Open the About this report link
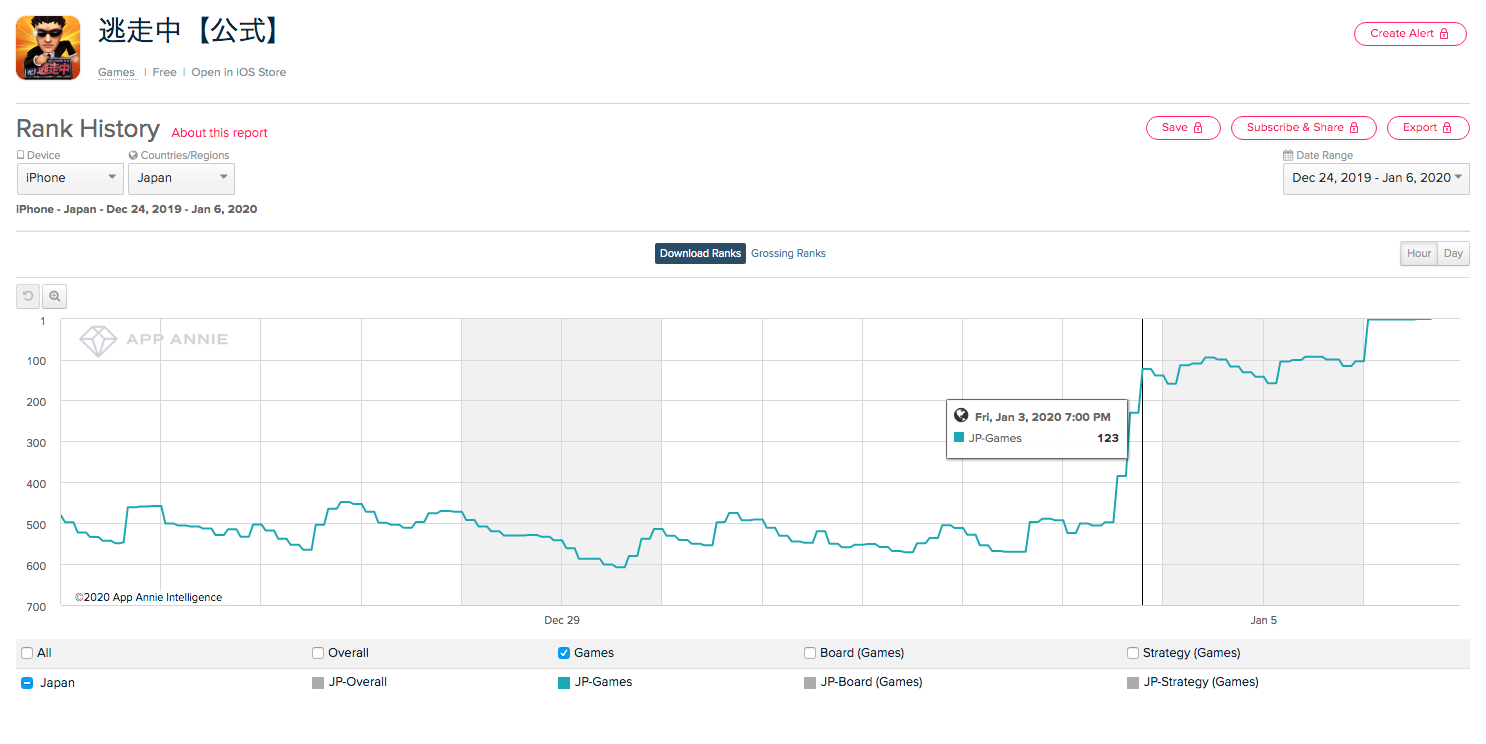Screen dimensions: 1486x744 (x=219, y=133)
